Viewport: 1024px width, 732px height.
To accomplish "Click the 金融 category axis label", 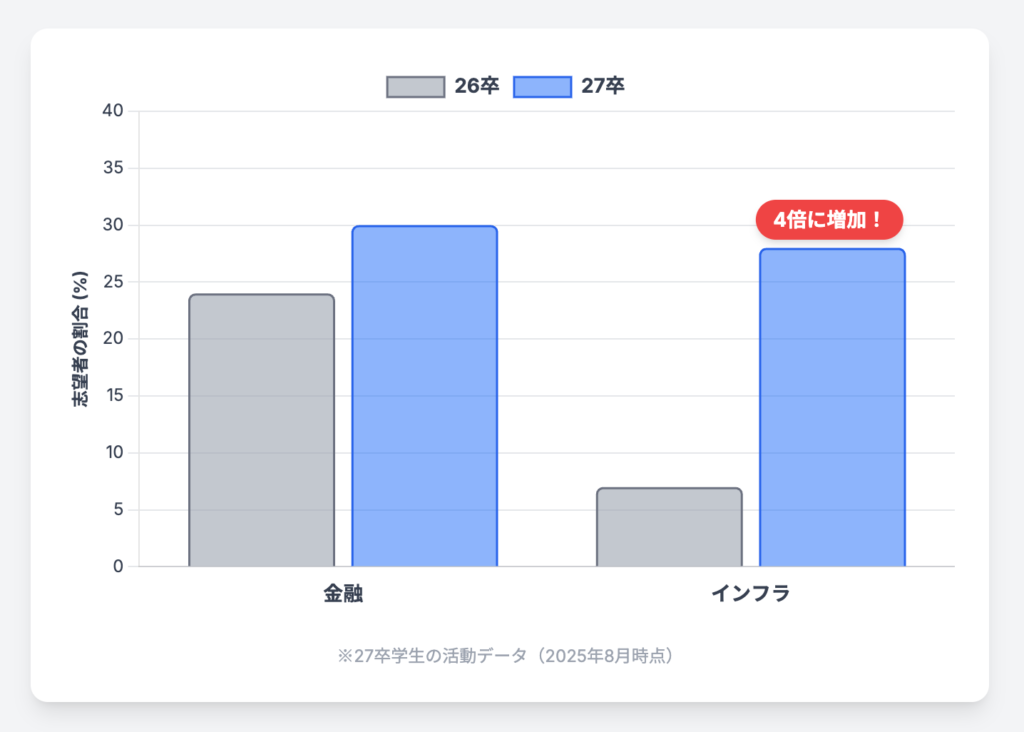I will [x=344, y=594].
